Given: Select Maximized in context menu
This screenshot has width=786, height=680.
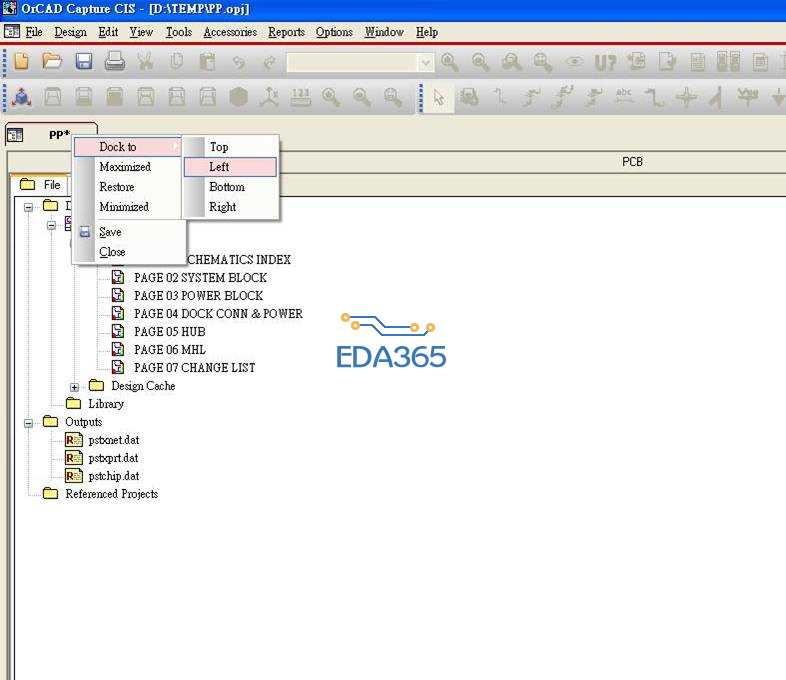Looking at the screenshot, I should tap(127, 167).
